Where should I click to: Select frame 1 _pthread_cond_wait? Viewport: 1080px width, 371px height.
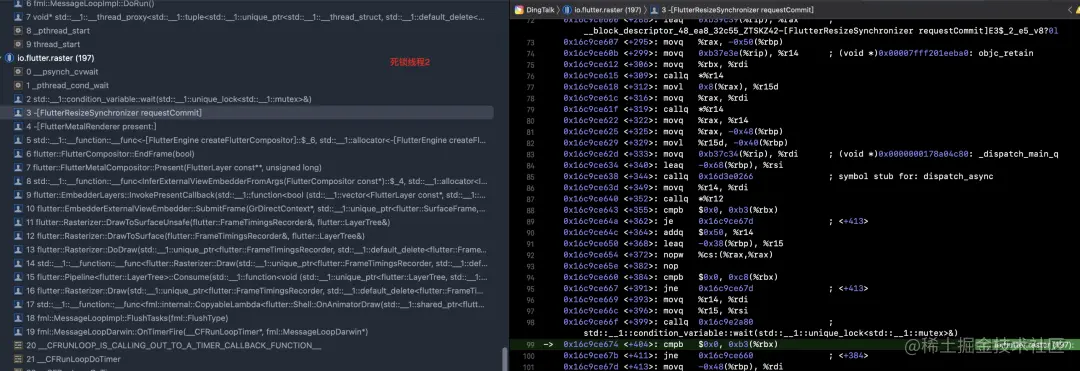click(247, 85)
